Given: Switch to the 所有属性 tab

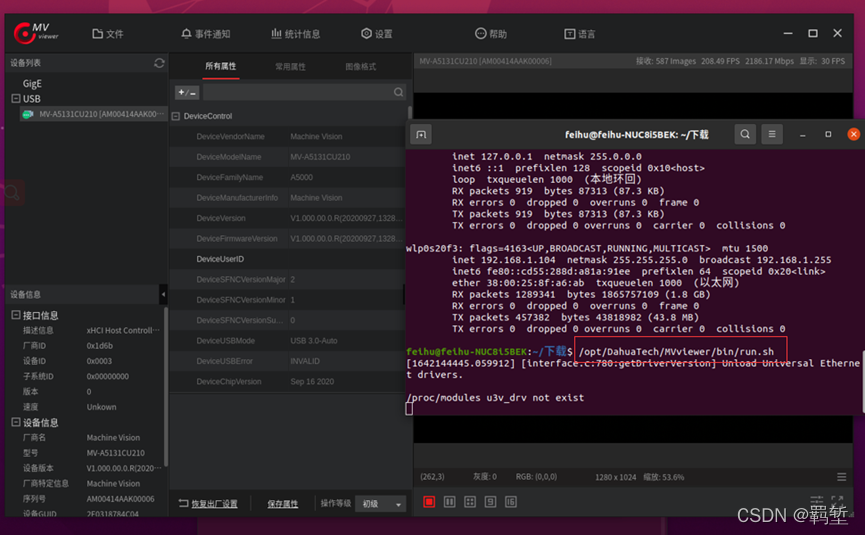Looking at the screenshot, I should point(221,66).
